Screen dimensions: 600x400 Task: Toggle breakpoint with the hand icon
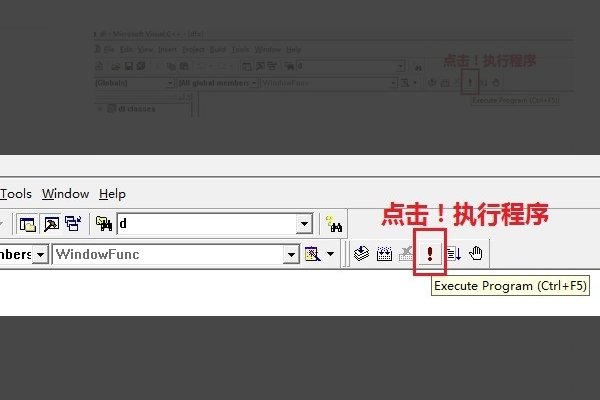tap(476, 253)
